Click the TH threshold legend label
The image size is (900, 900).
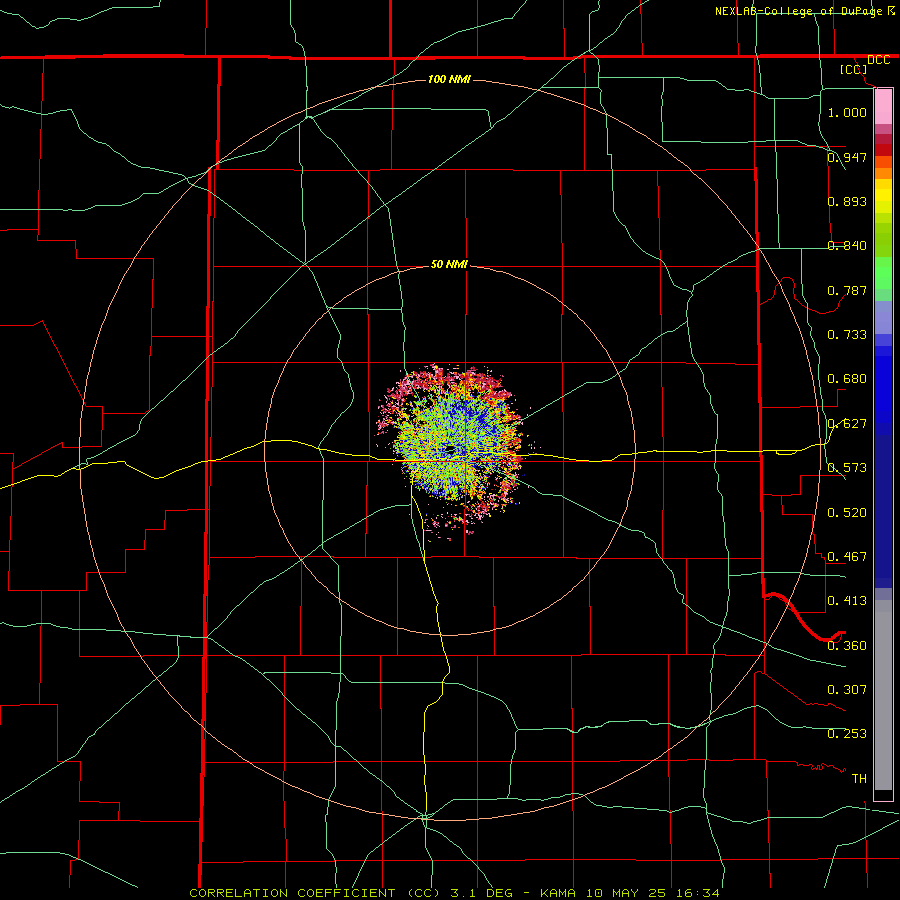[x=859, y=778]
